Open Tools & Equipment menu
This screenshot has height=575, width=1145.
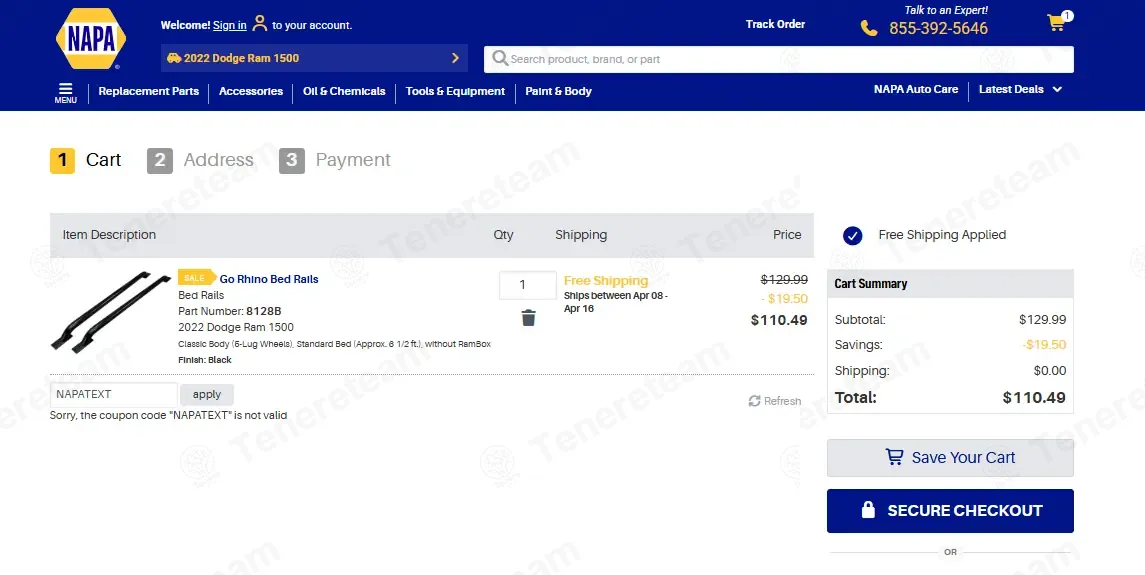455,91
